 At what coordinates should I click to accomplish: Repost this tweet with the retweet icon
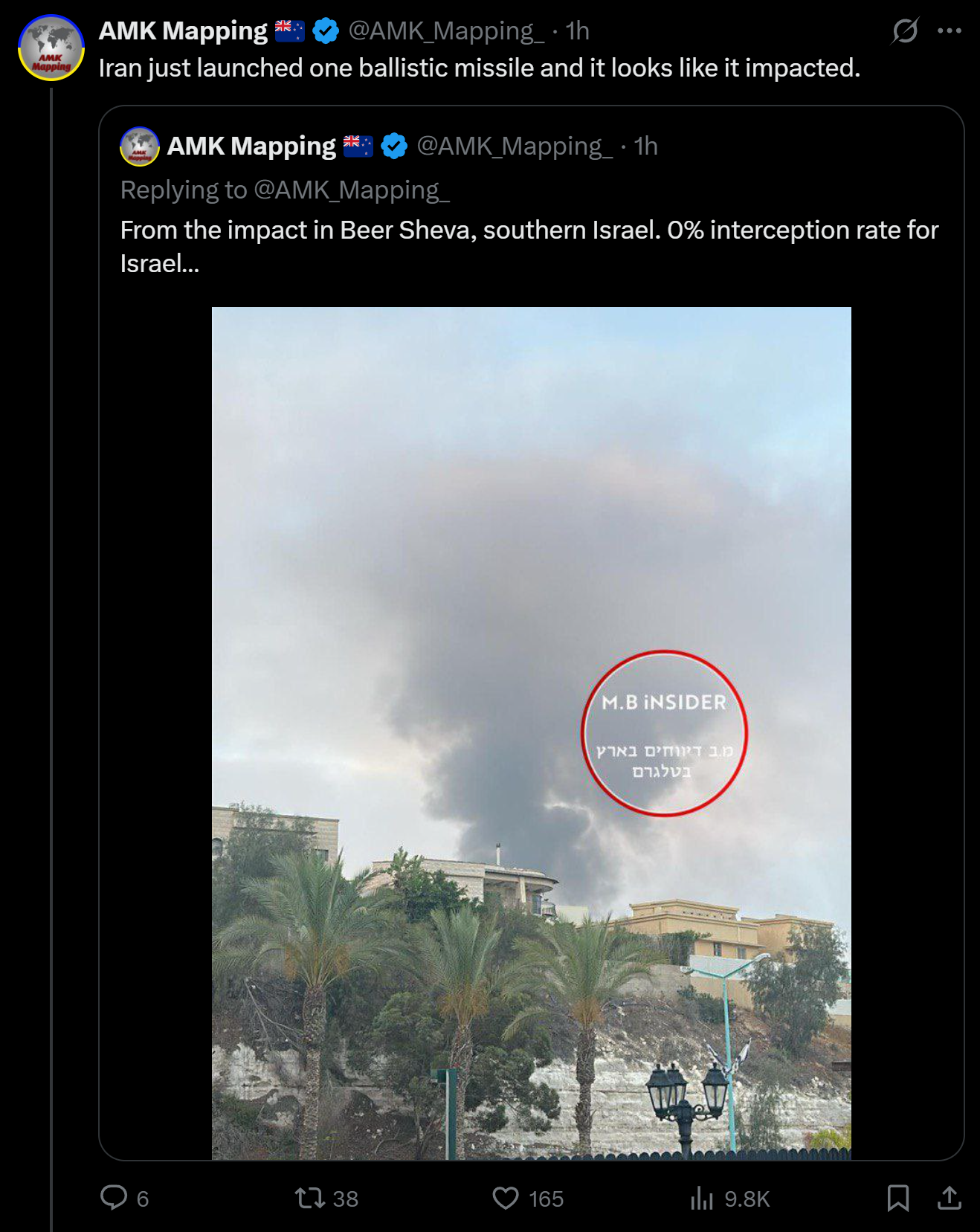309,1198
